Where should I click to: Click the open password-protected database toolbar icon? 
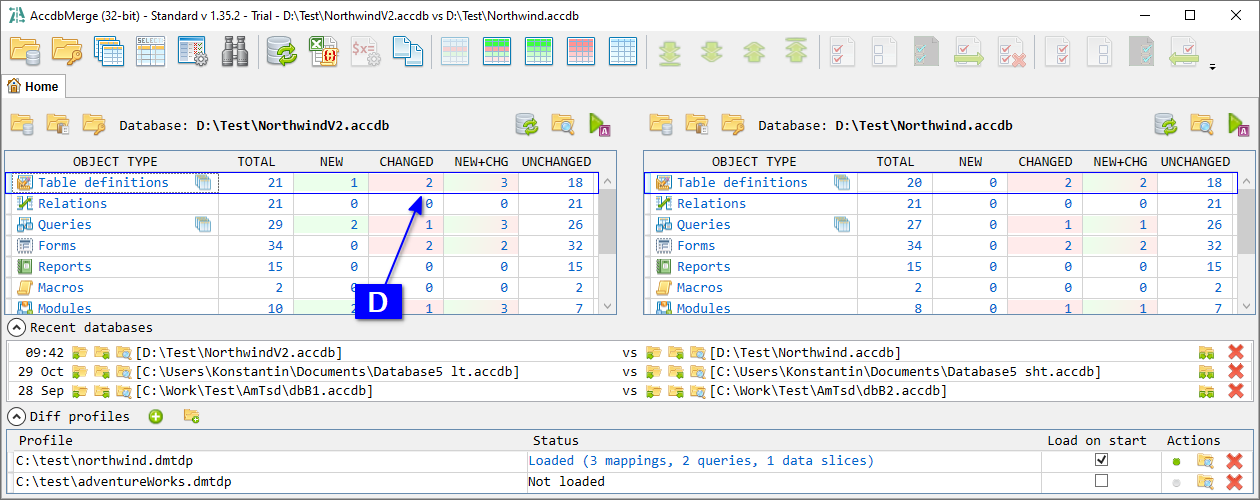[x=67, y=51]
